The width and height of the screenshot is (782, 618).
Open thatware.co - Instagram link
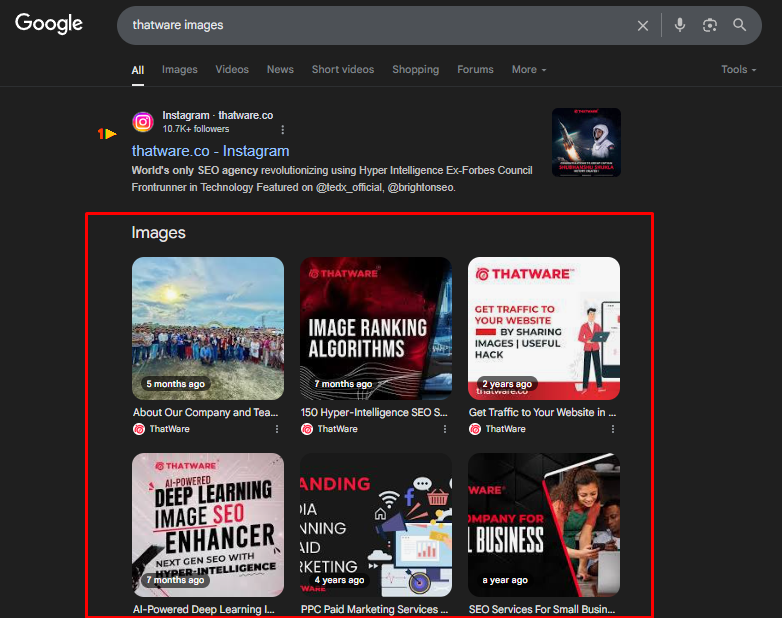pos(210,151)
